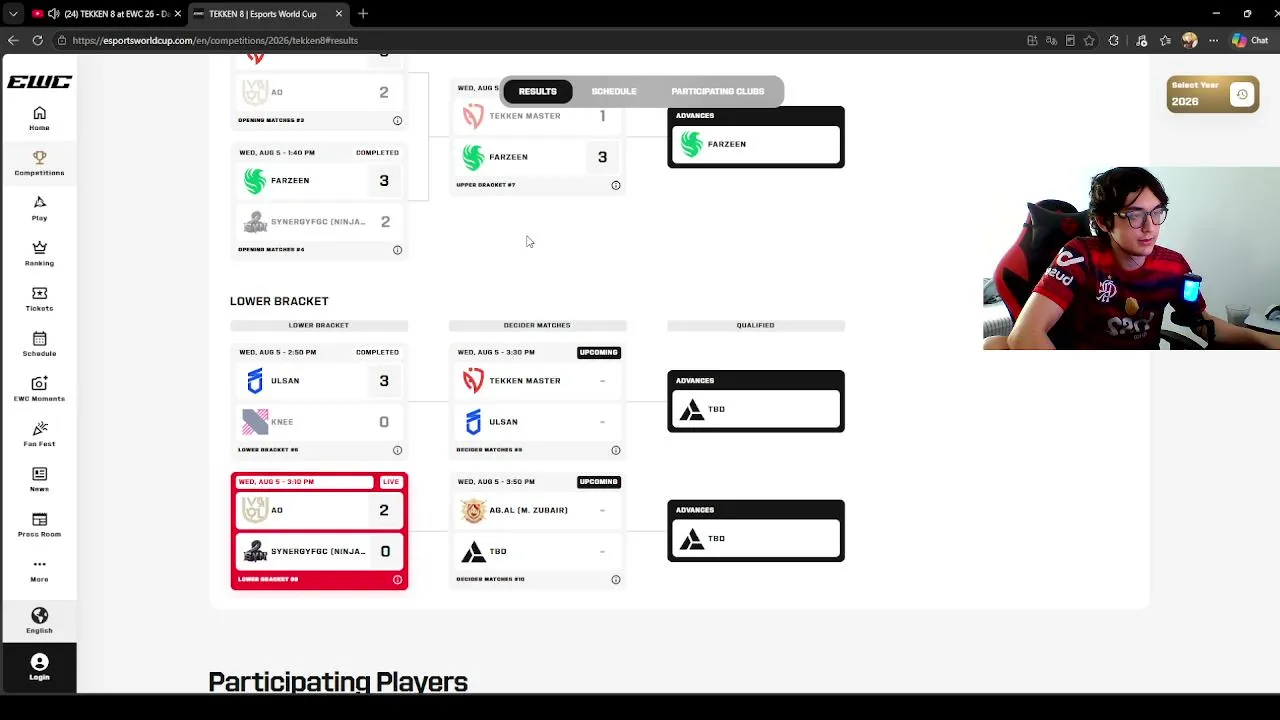Switch to the Schedule tab on the page
The width and height of the screenshot is (1280, 720).
614,91
